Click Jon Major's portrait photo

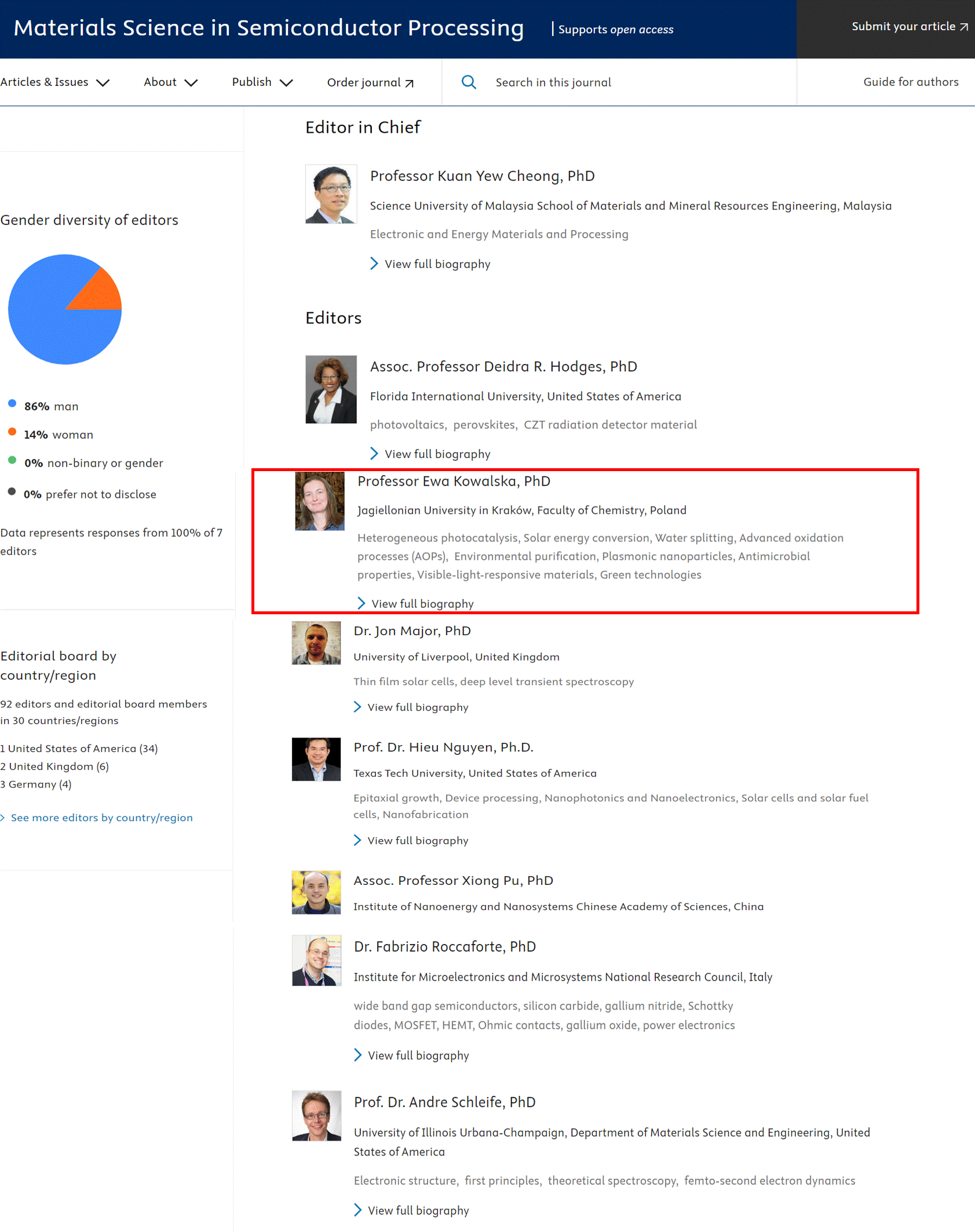pyautogui.click(x=316, y=643)
